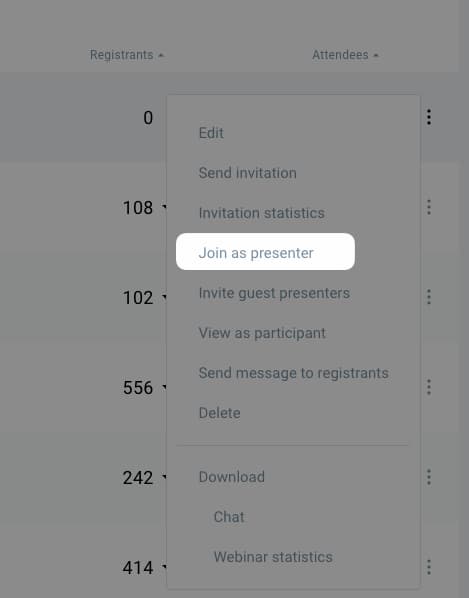Sort by the Registrants column arrow

click(x=161, y=56)
